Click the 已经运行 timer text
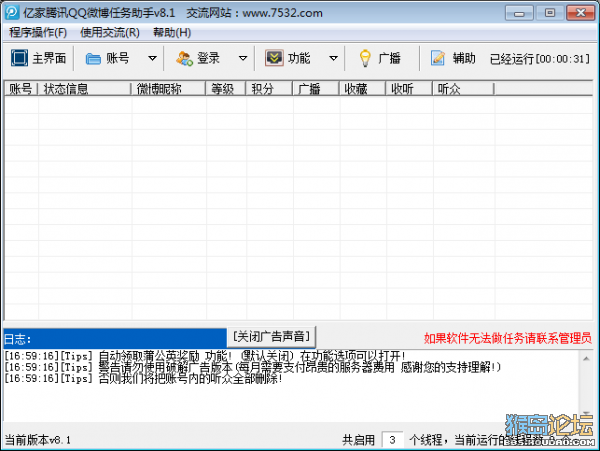This screenshot has width=600, height=451. [x=540, y=59]
